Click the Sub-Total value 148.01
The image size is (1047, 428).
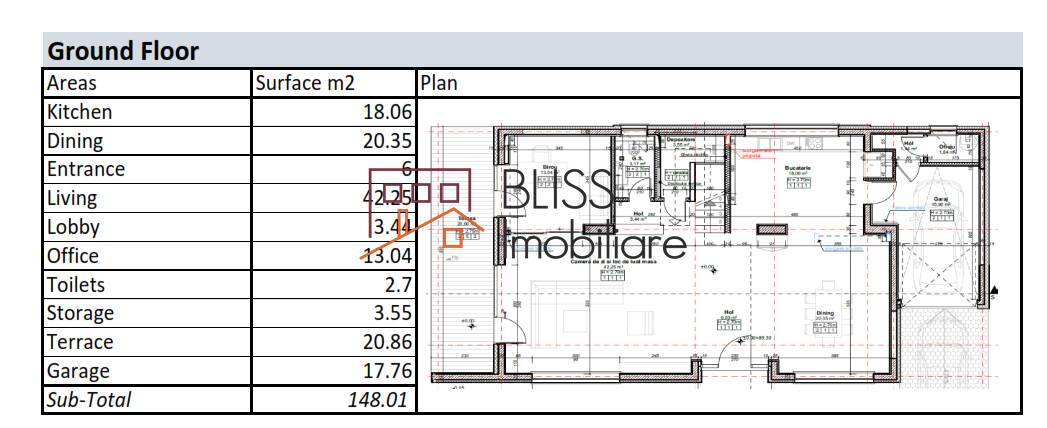[379, 401]
